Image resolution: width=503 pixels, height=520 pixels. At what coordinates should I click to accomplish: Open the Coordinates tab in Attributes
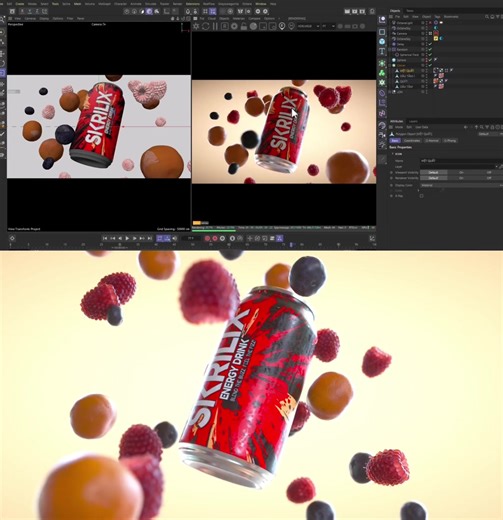412,141
